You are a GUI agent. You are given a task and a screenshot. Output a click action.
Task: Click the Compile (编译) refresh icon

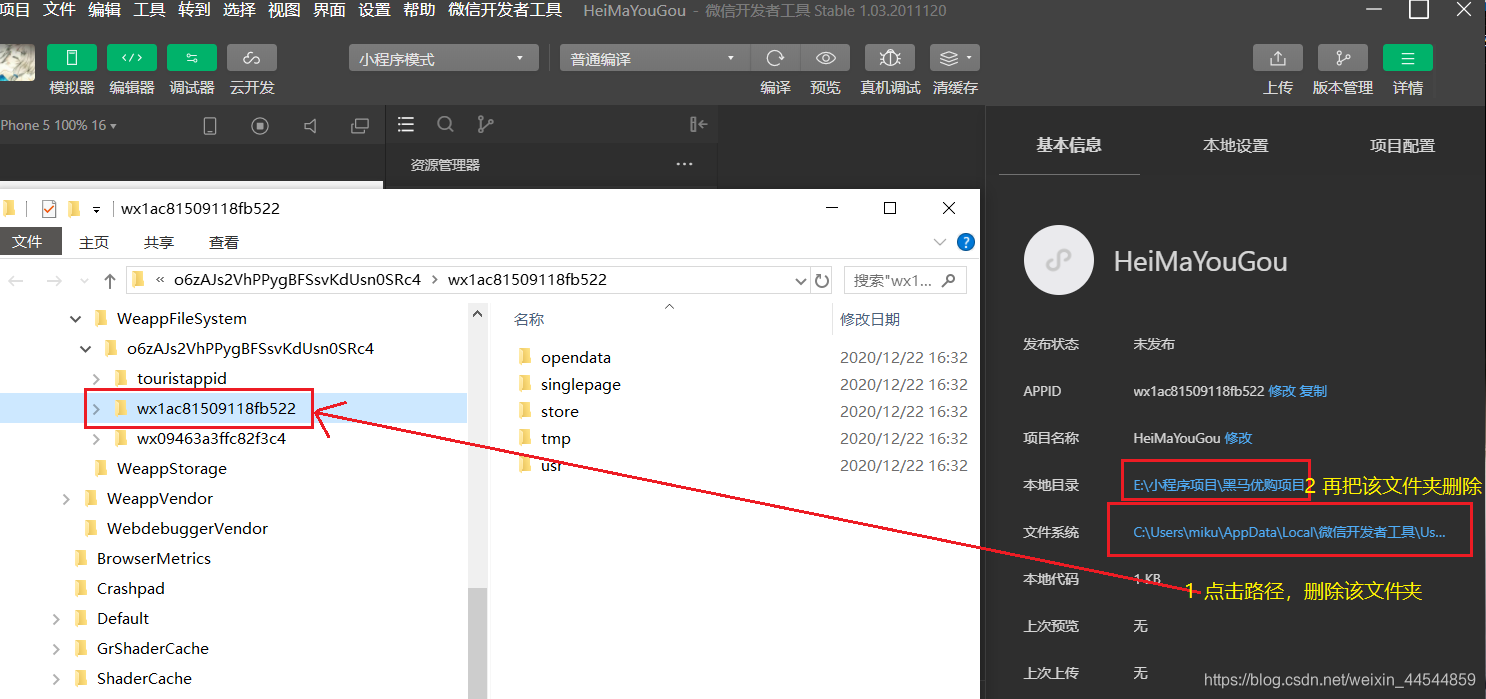click(775, 58)
